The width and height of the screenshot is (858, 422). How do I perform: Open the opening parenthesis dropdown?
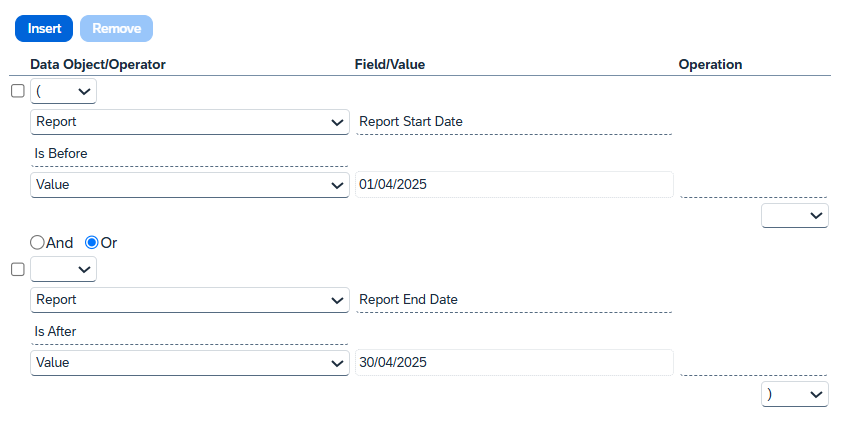(x=63, y=91)
